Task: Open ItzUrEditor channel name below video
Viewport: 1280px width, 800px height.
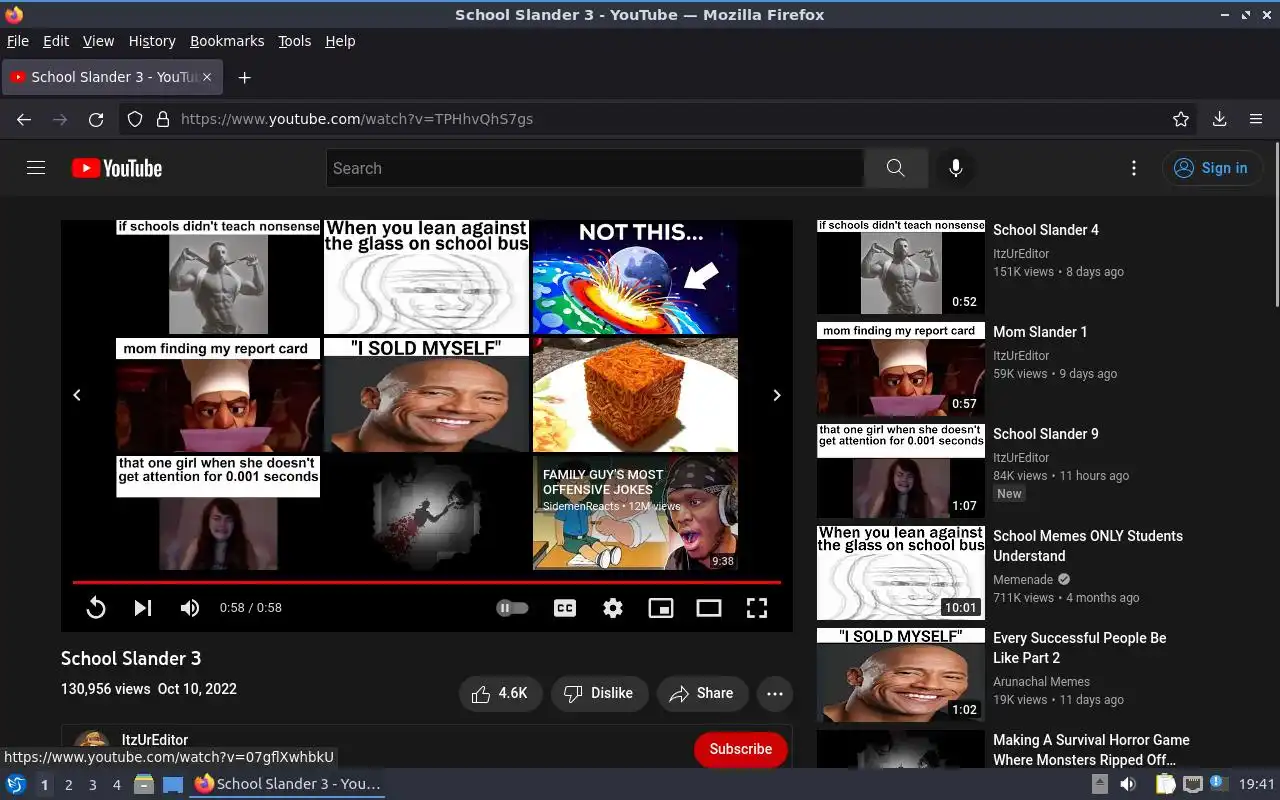Action: 155,740
